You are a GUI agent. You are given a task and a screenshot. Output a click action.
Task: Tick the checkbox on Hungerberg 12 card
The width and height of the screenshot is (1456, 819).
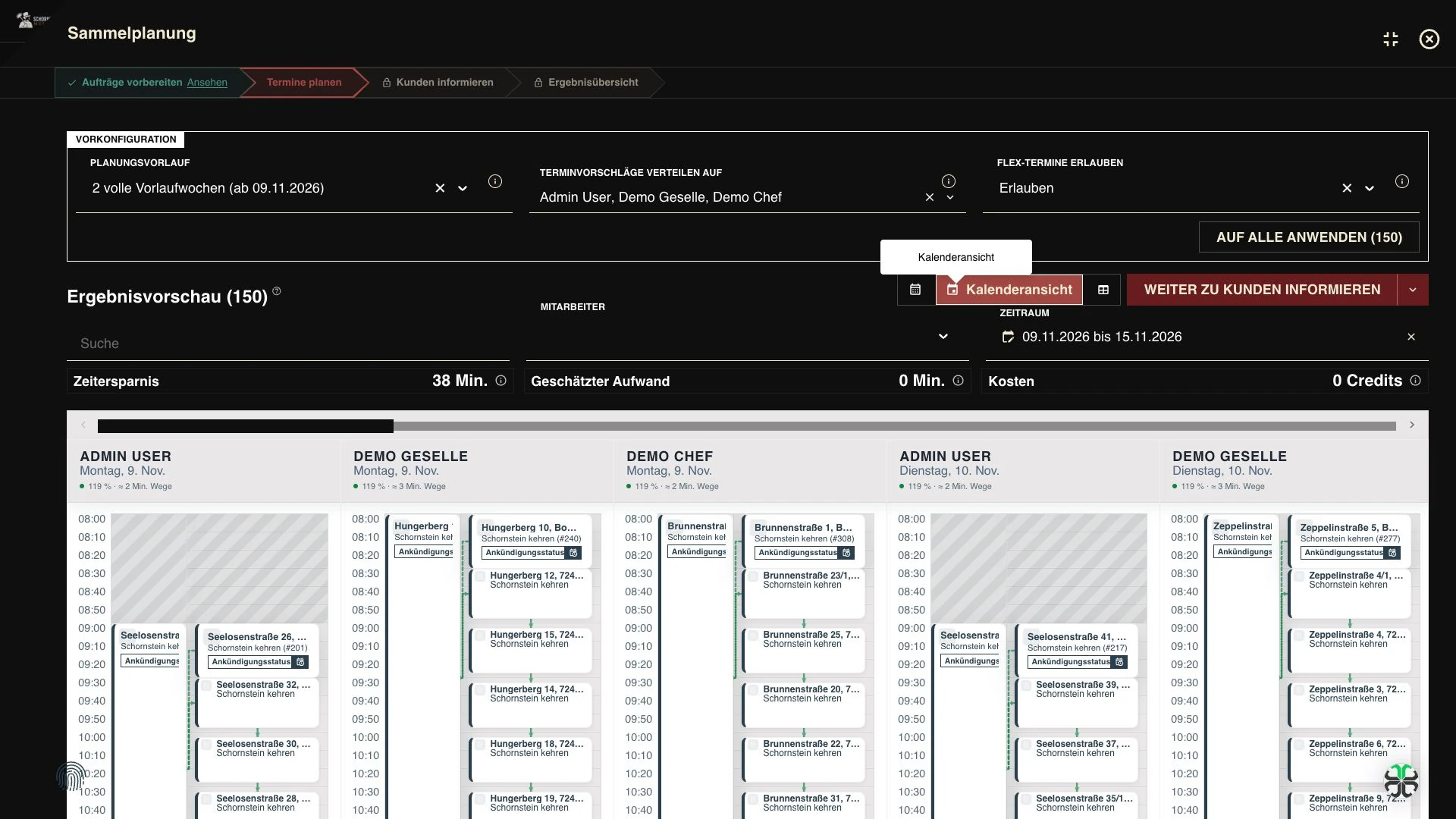pos(480,576)
